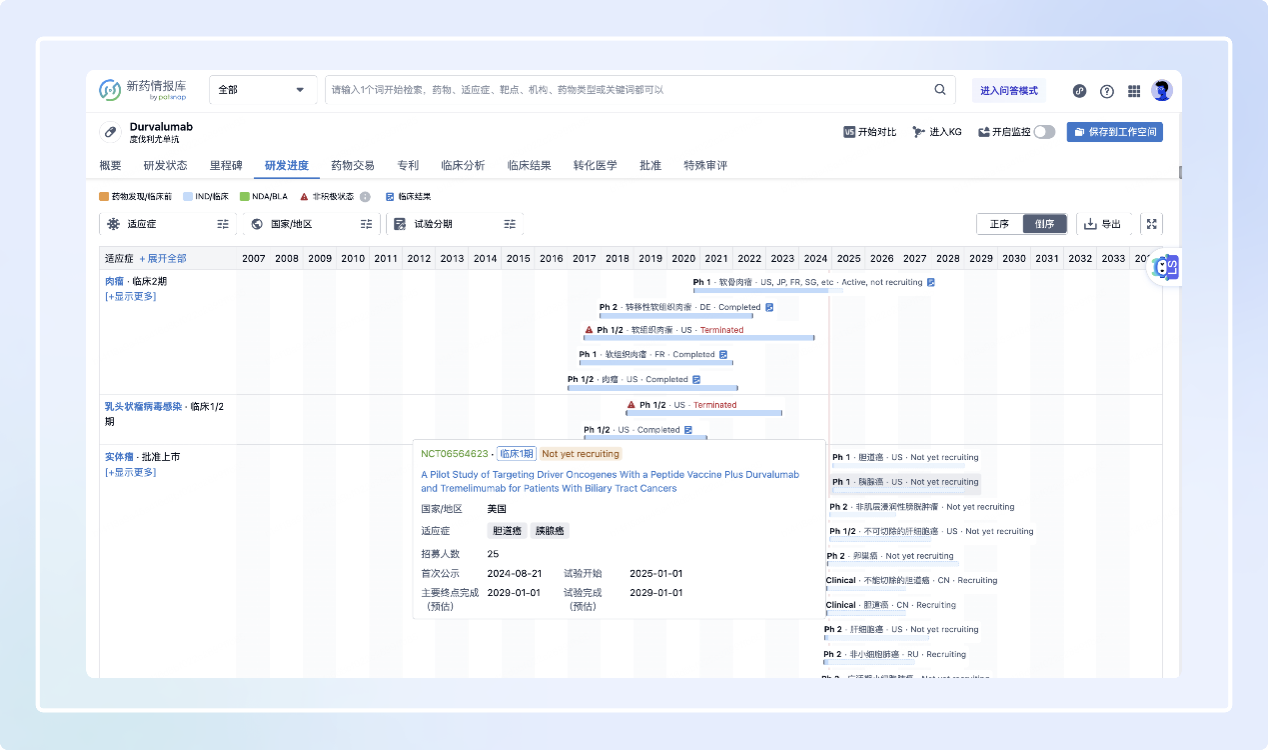The width and height of the screenshot is (1268, 750).
Task: Switch to 研发状态 tab
Action: [165, 165]
